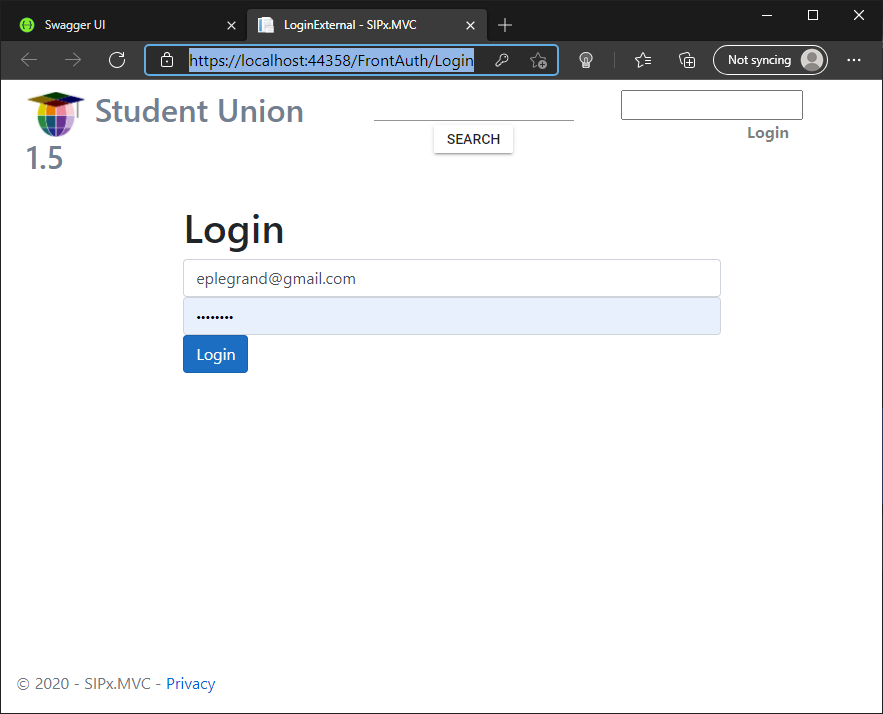
Task: Focus the password field
Action: 452,316
